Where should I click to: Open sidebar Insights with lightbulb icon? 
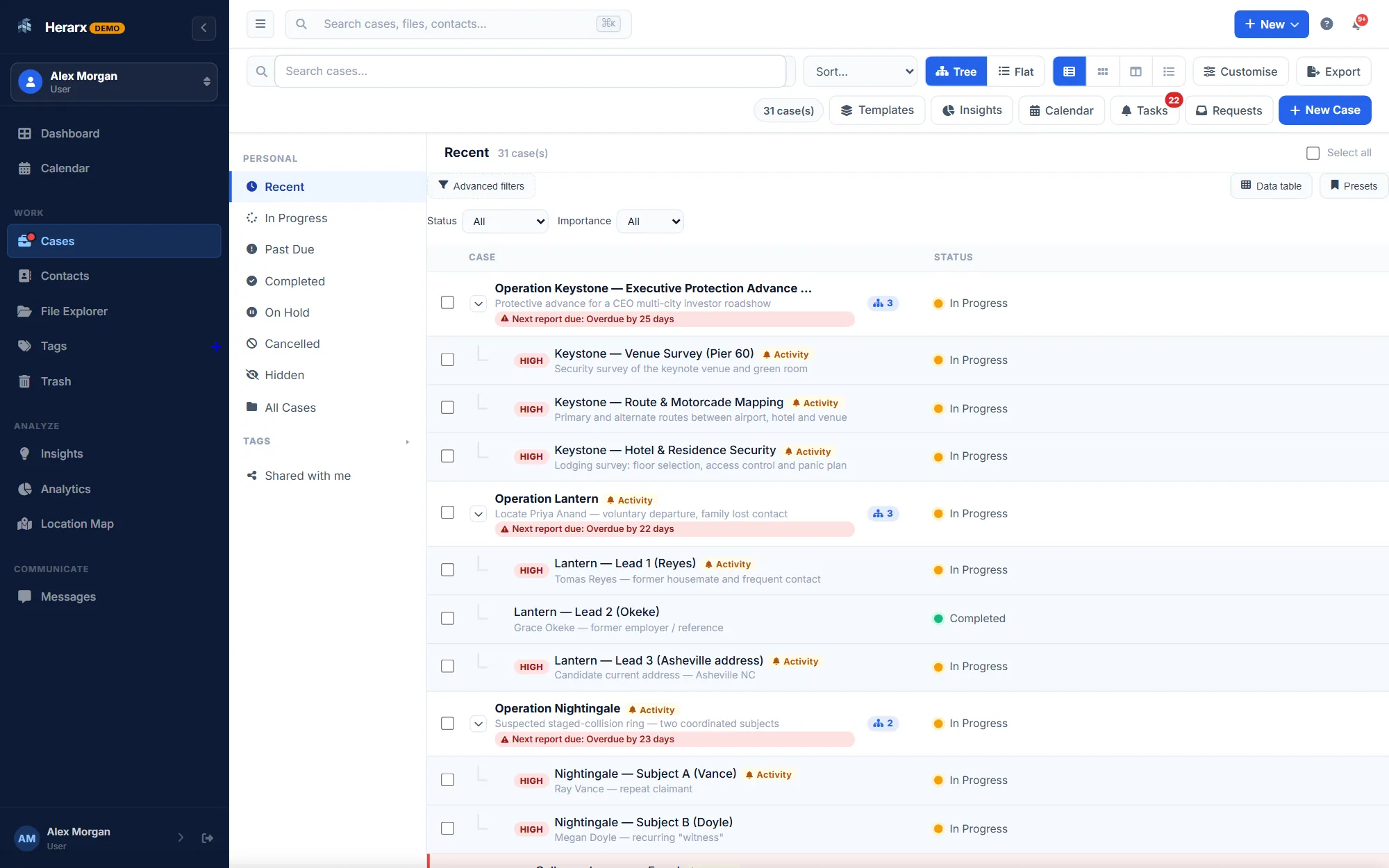pyautogui.click(x=114, y=453)
